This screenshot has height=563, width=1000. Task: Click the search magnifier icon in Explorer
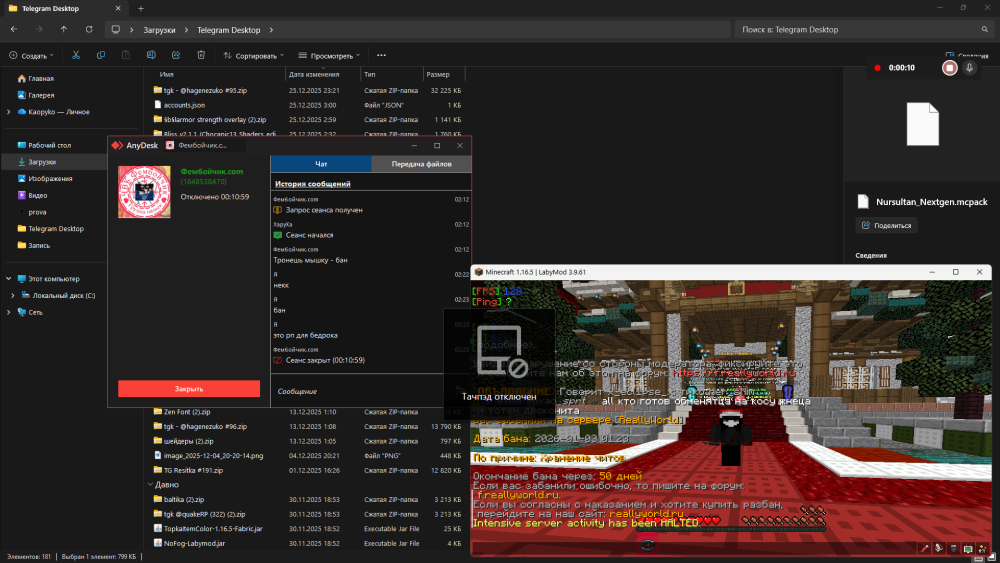(985, 29)
